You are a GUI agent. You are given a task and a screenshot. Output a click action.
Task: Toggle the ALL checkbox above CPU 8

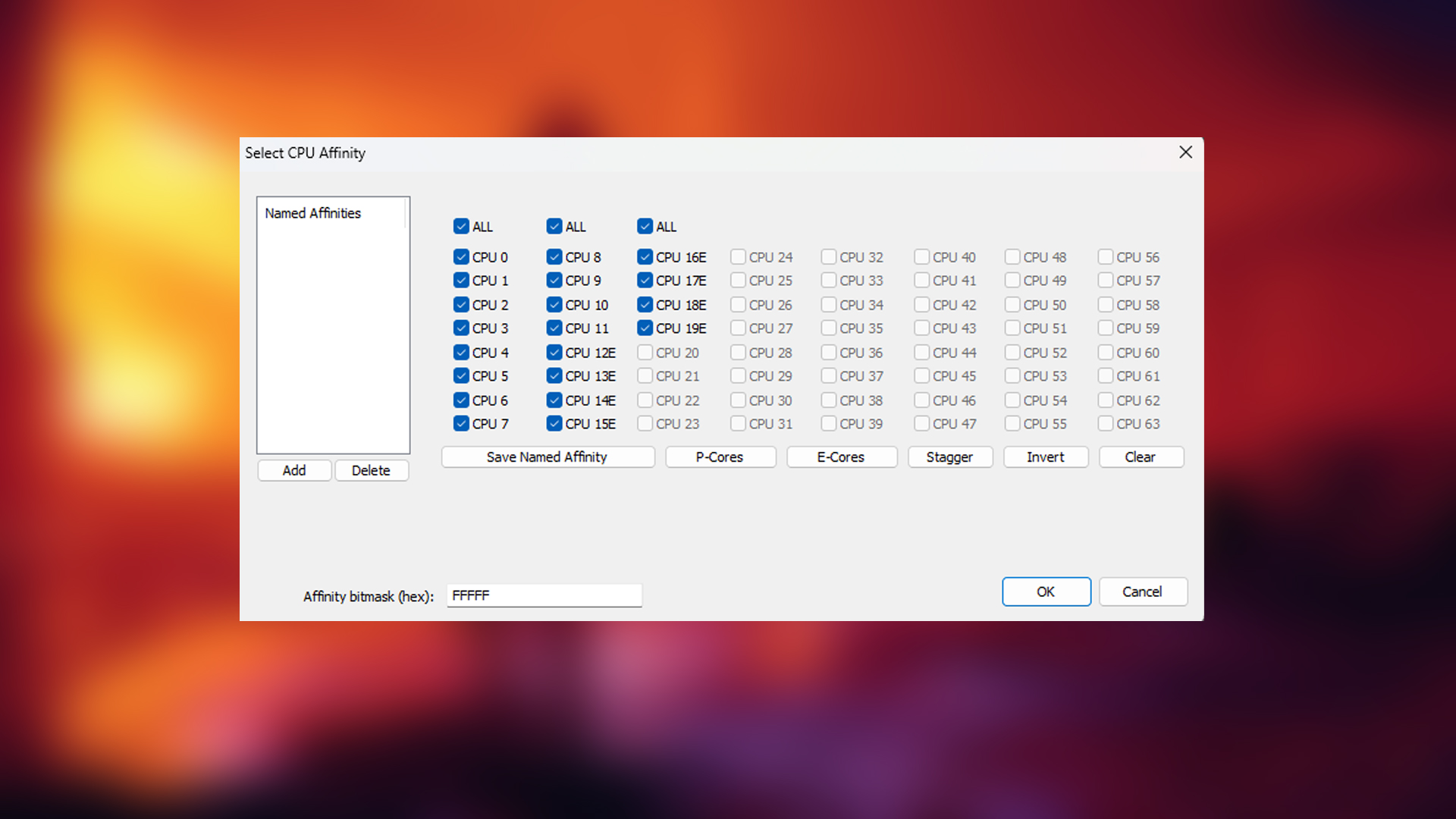[554, 226]
